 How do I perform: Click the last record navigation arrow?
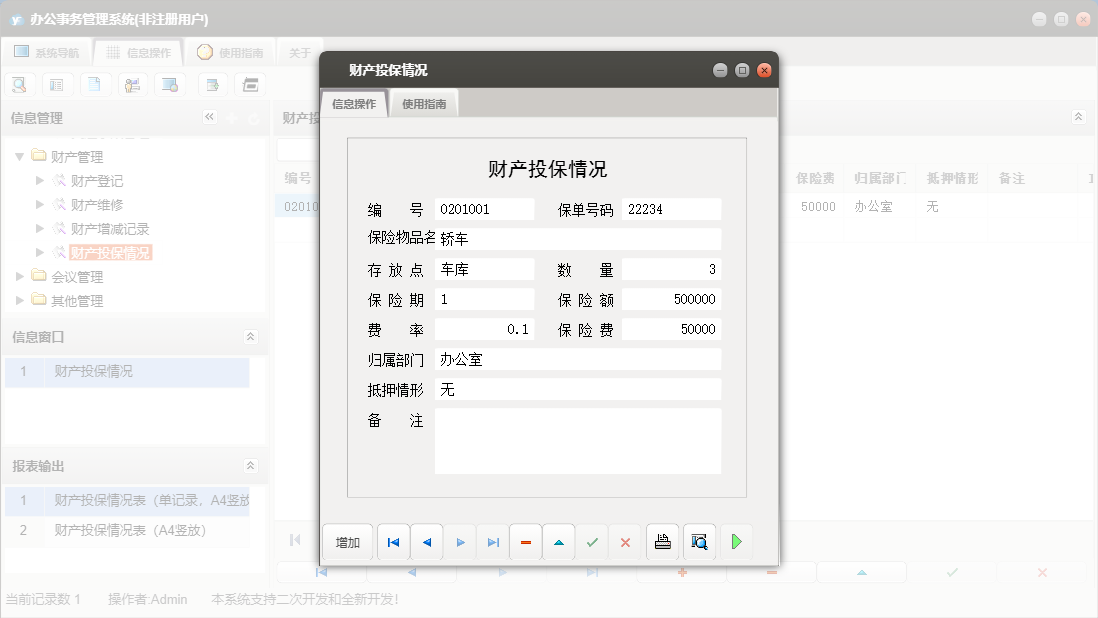coord(492,541)
